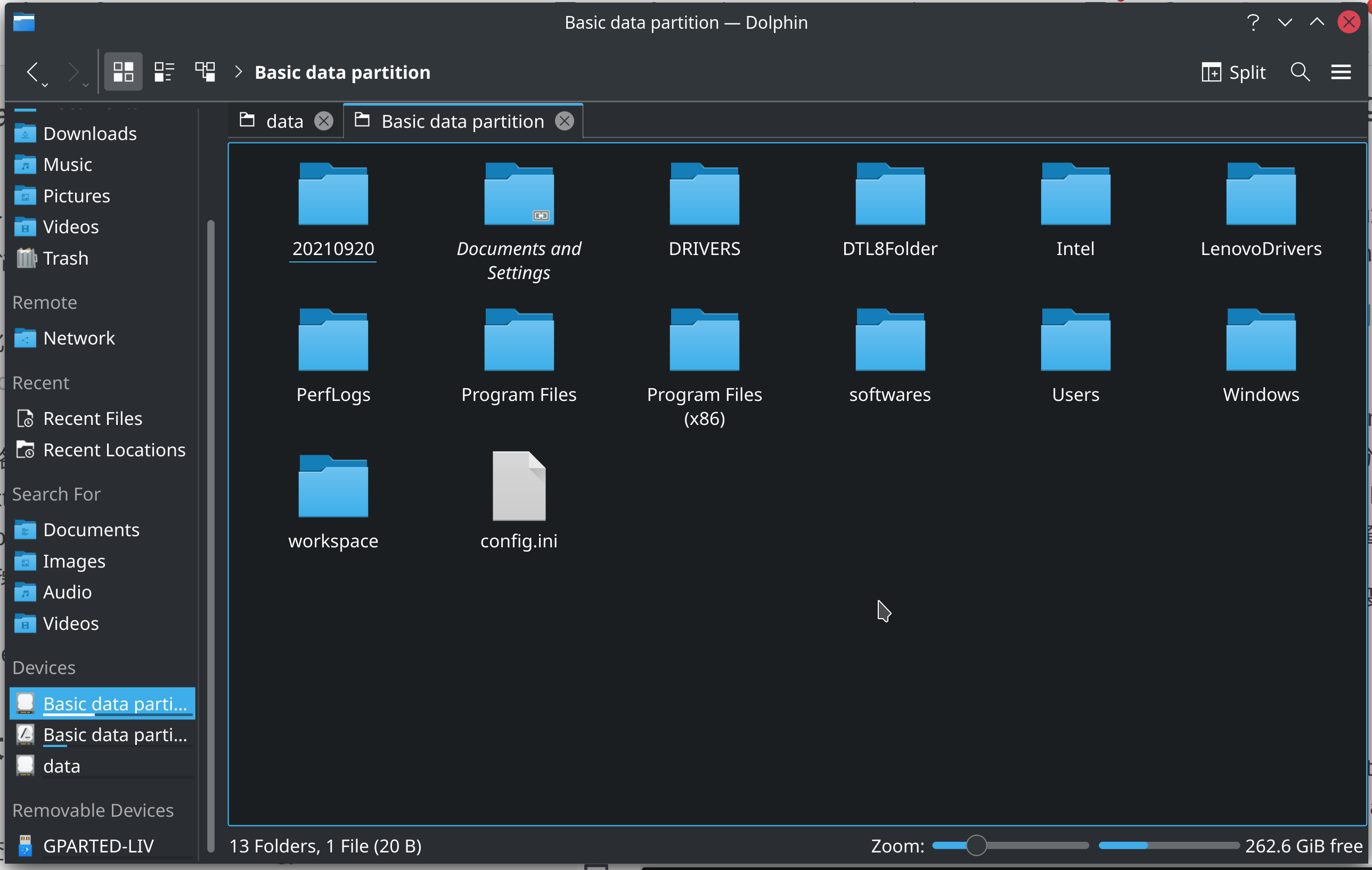This screenshot has width=1372, height=870.
Task: Enable Split view
Action: coord(1233,72)
